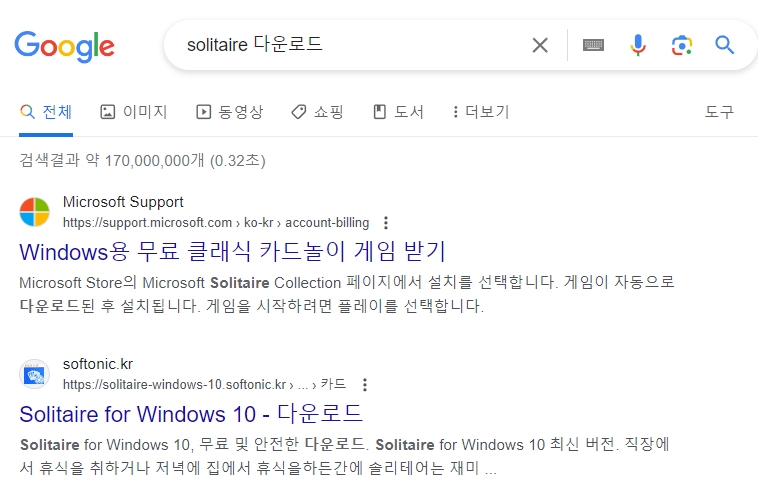Click the support.microsoft.com URL breadcrumb
This screenshot has width=758, height=499.
216,222
